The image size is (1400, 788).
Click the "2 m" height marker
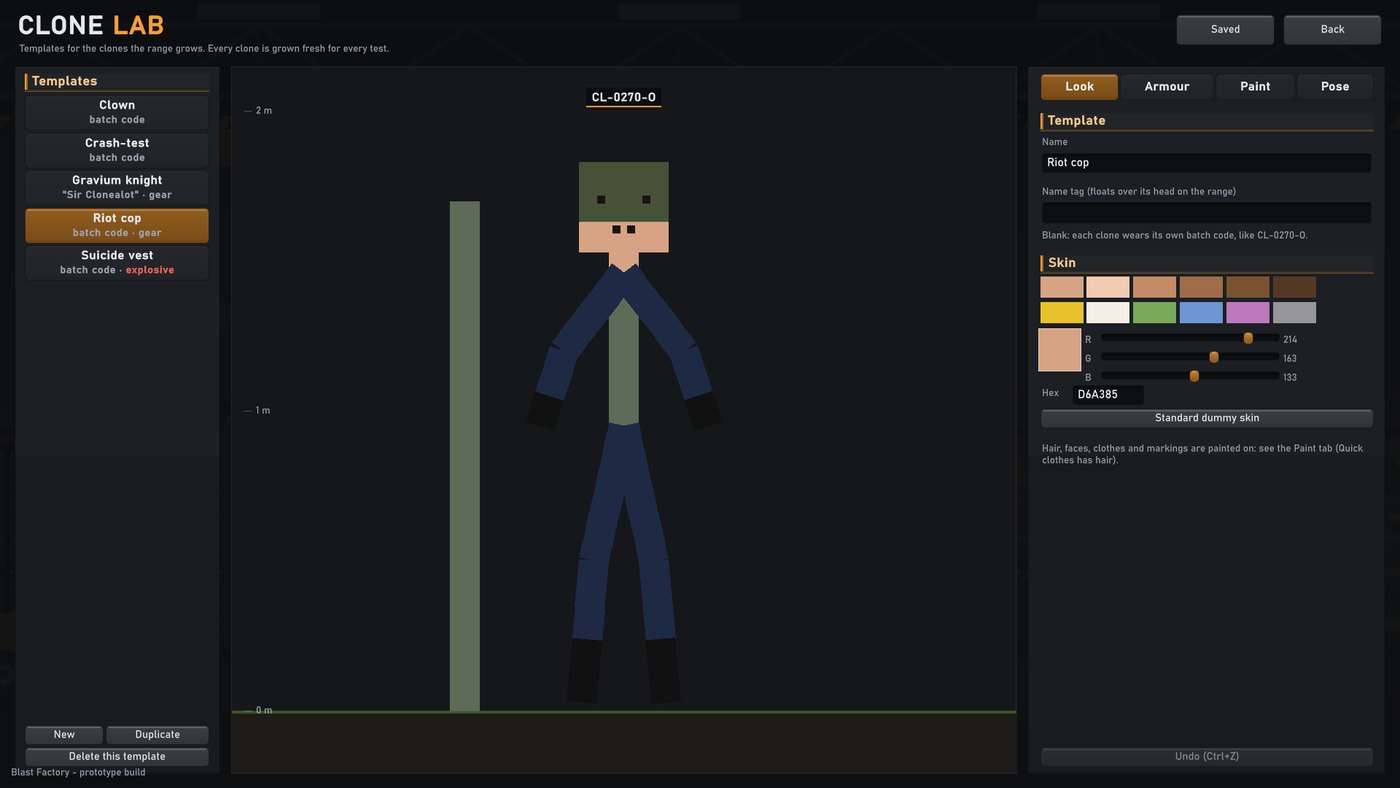pos(264,111)
